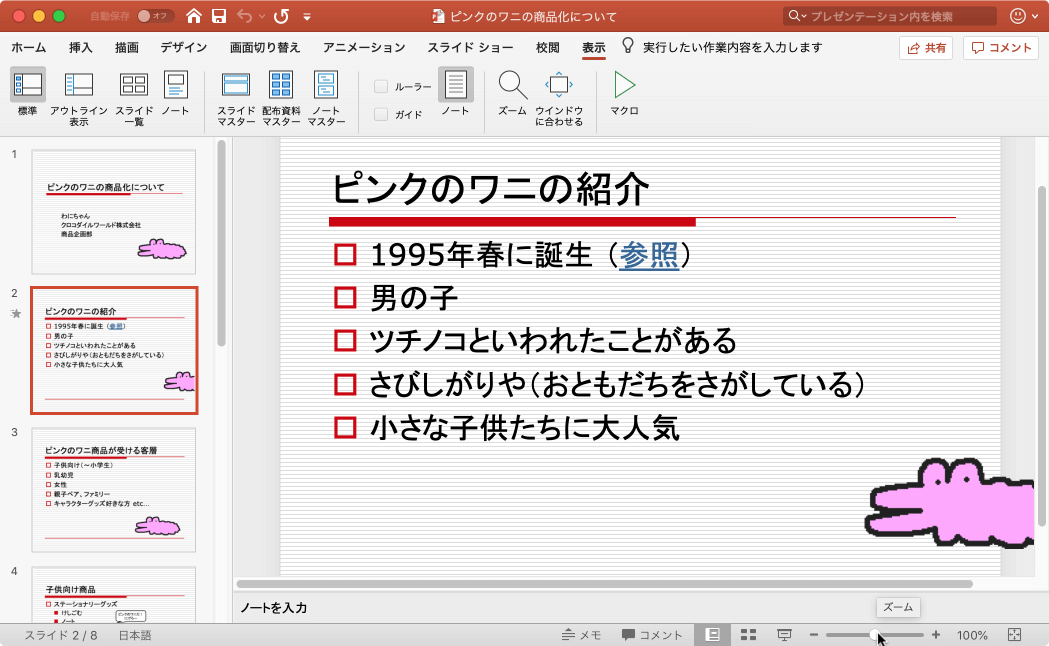
Task: Click bullet 小さな子供たちに大人気
Action: (x=524, y=427)
